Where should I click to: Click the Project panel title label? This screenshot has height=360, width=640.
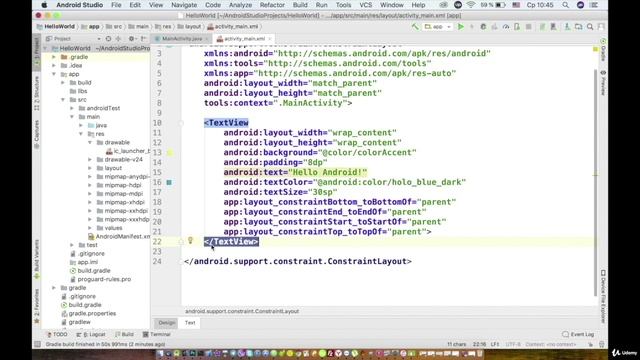(x=62, y=38)
